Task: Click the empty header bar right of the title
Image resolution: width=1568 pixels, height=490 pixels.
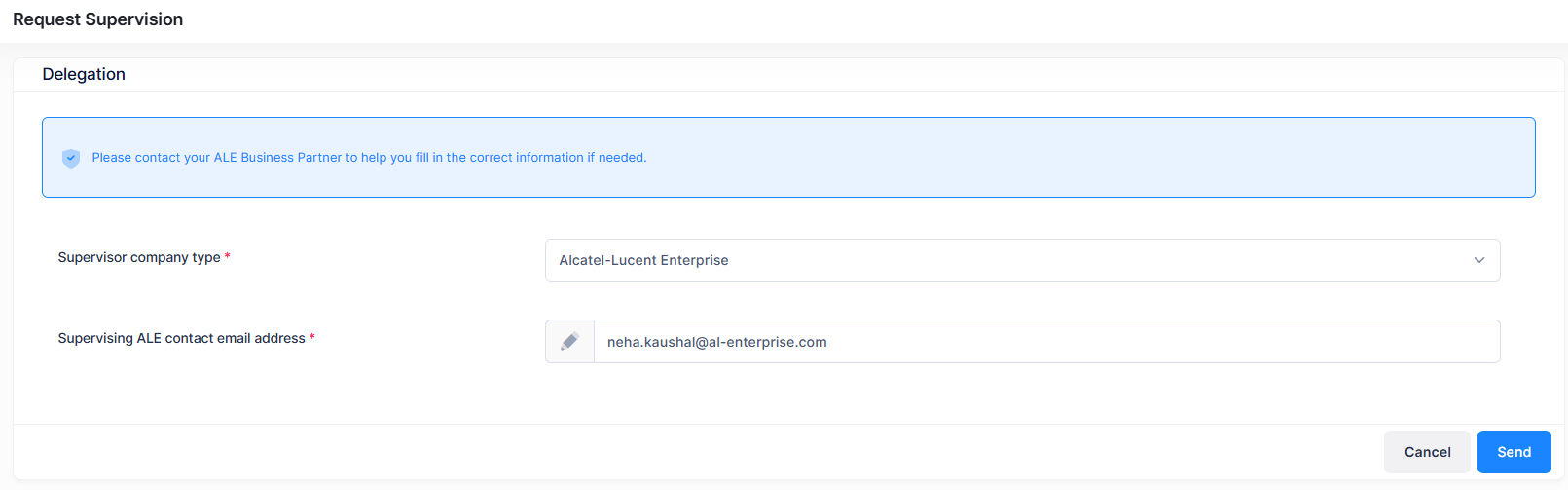Action: tap(876, 19)
